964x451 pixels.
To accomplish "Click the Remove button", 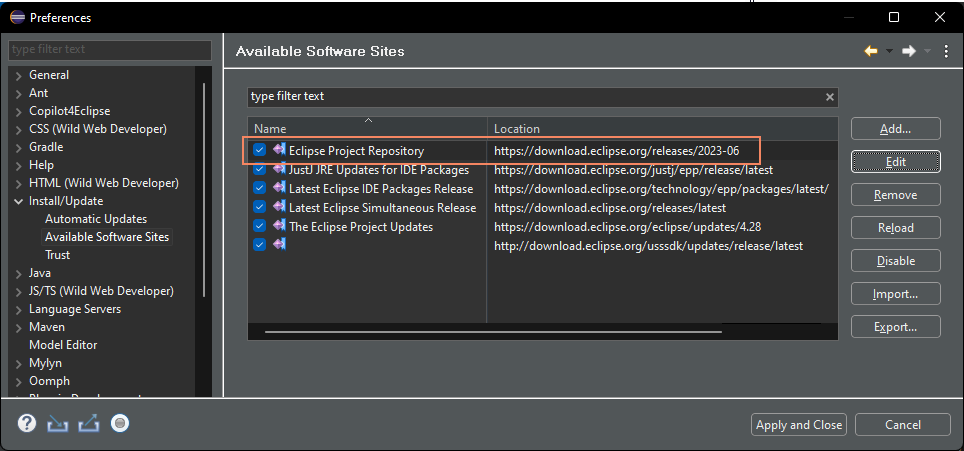I will click(x=896, y=195).
